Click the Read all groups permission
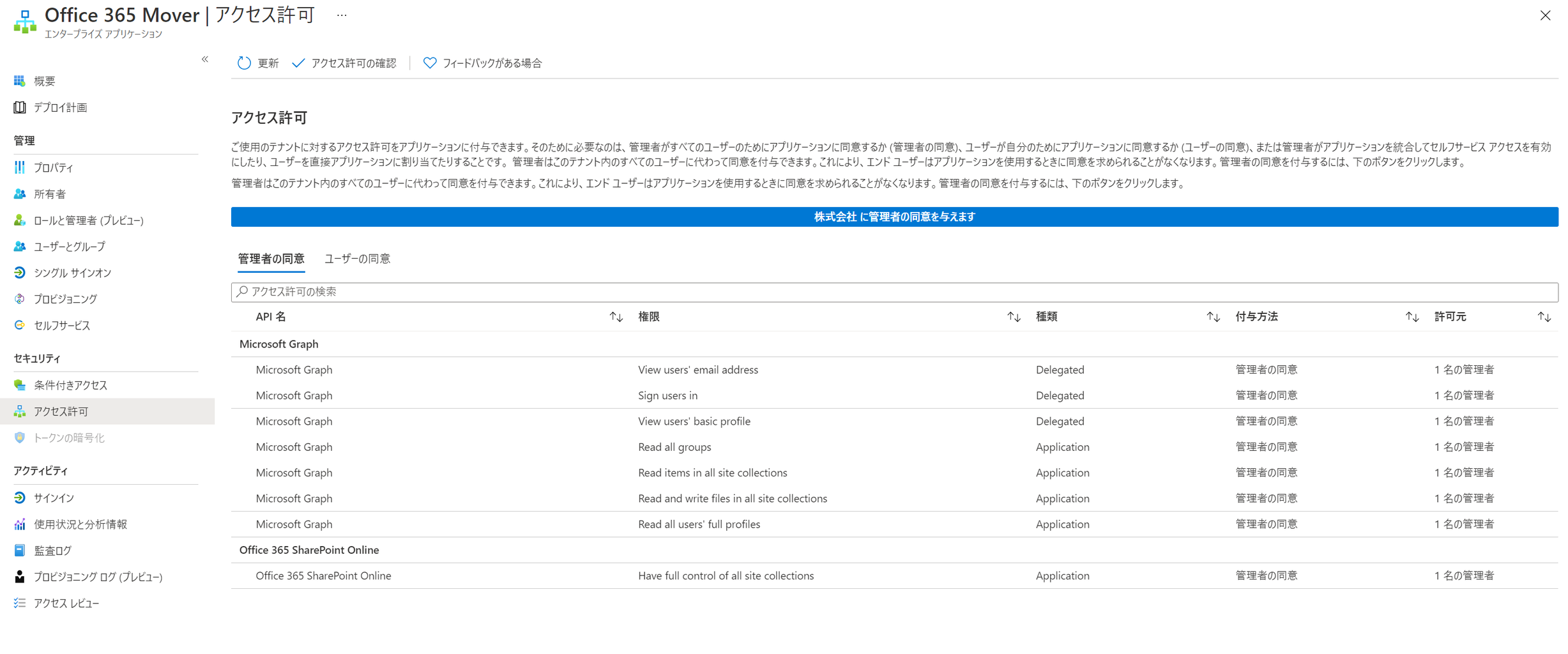 click(x=674, y=447)
